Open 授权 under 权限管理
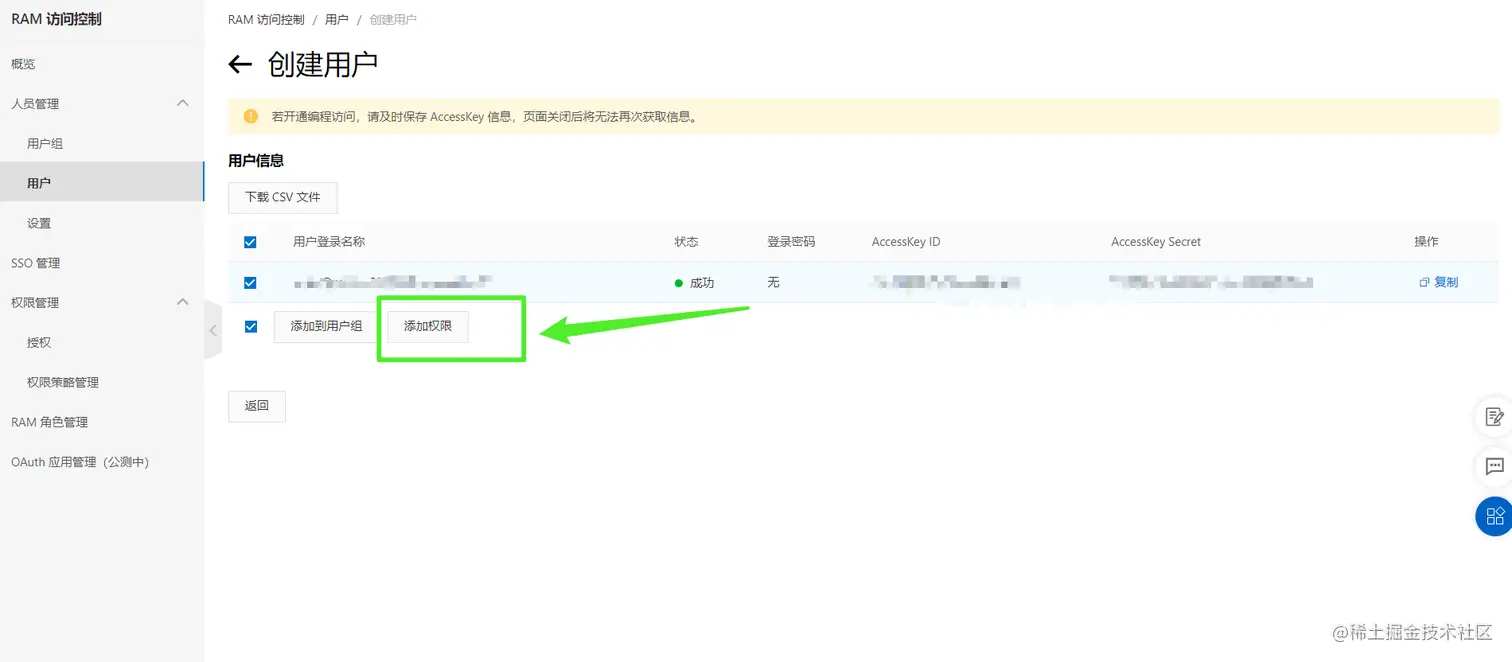 coord(39,342)
